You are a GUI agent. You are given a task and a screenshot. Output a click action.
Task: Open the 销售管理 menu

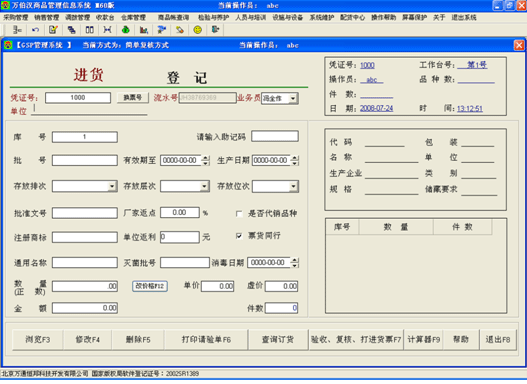[x=46, y=17]
